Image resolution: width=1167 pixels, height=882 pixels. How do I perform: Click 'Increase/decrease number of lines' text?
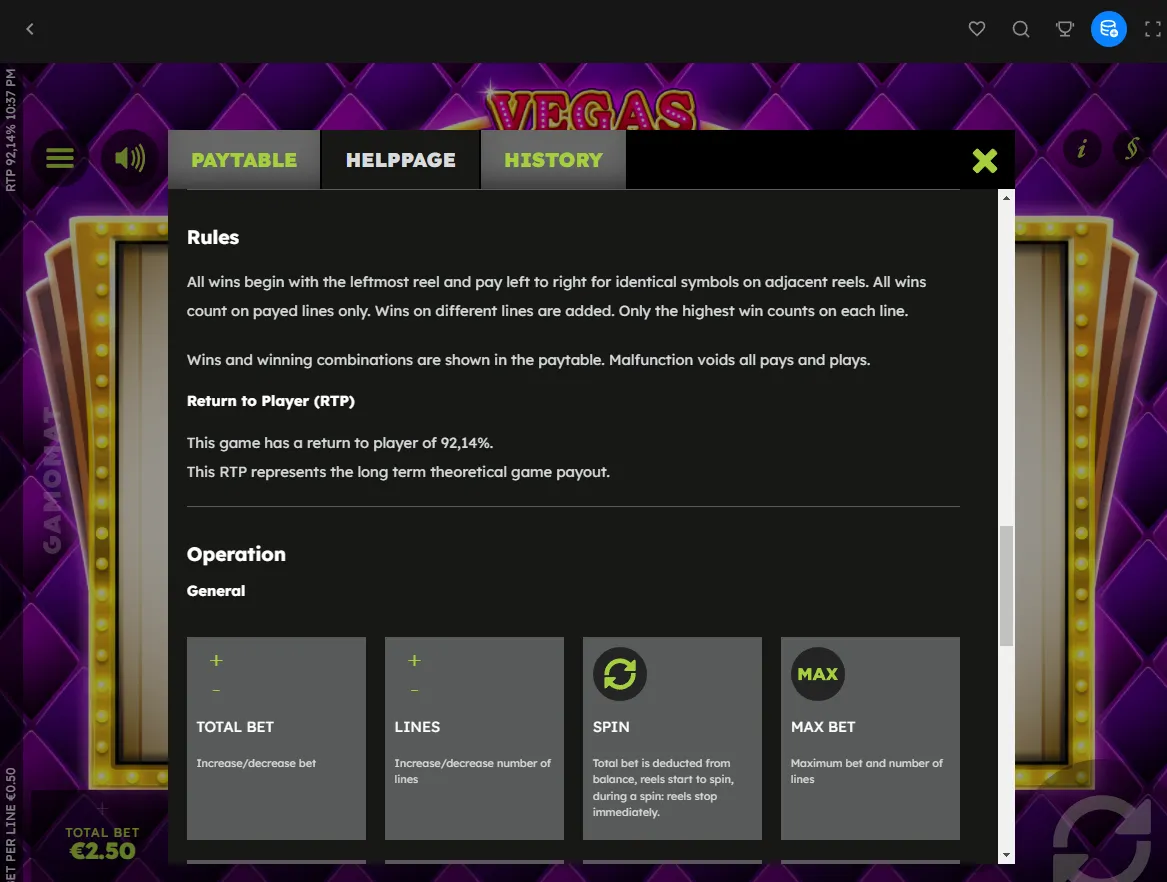click(x=473, y=771)
